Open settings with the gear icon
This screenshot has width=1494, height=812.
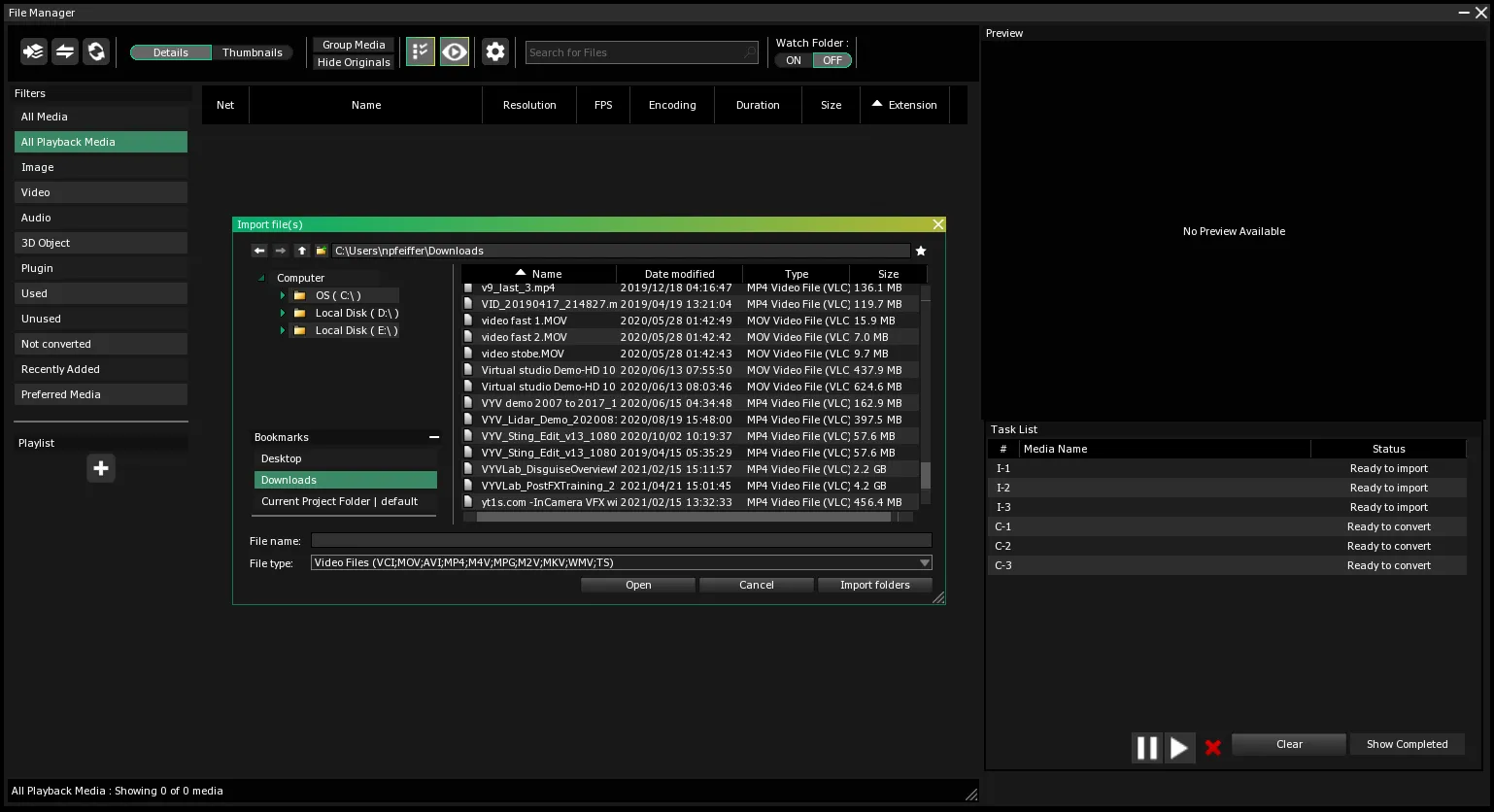coord(495,51)
